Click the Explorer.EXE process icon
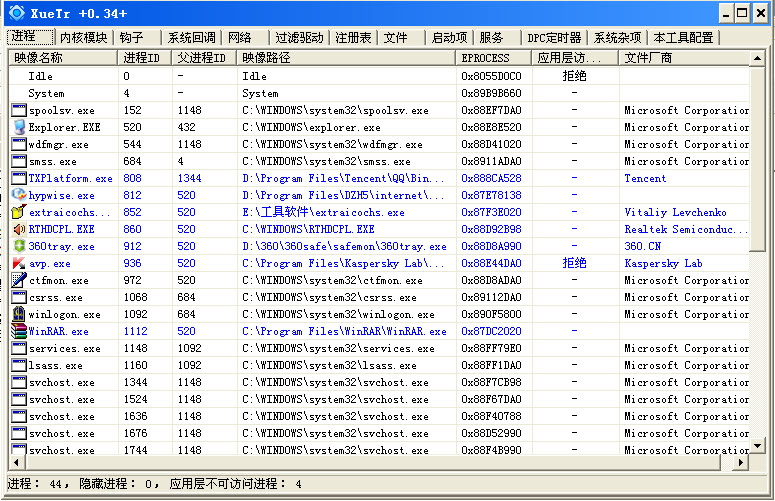 coord(19,127)
